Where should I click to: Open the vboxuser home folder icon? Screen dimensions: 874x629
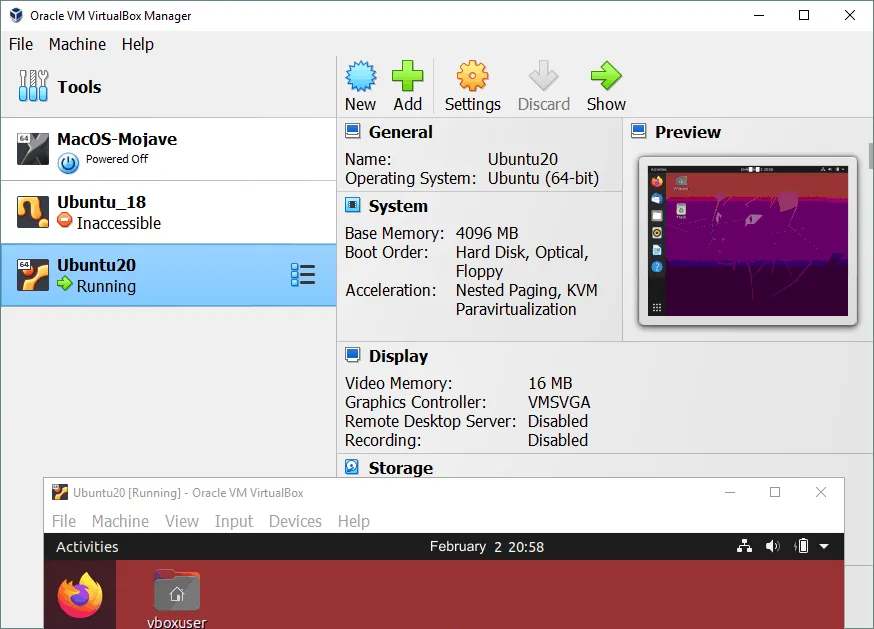(177, 591)
